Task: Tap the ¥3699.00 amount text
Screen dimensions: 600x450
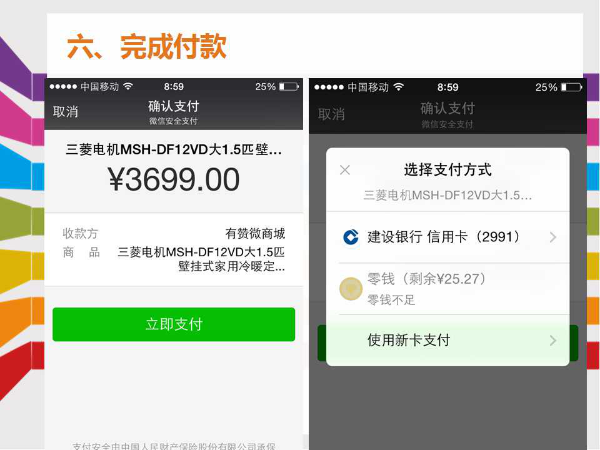Action: click(174, 179)
